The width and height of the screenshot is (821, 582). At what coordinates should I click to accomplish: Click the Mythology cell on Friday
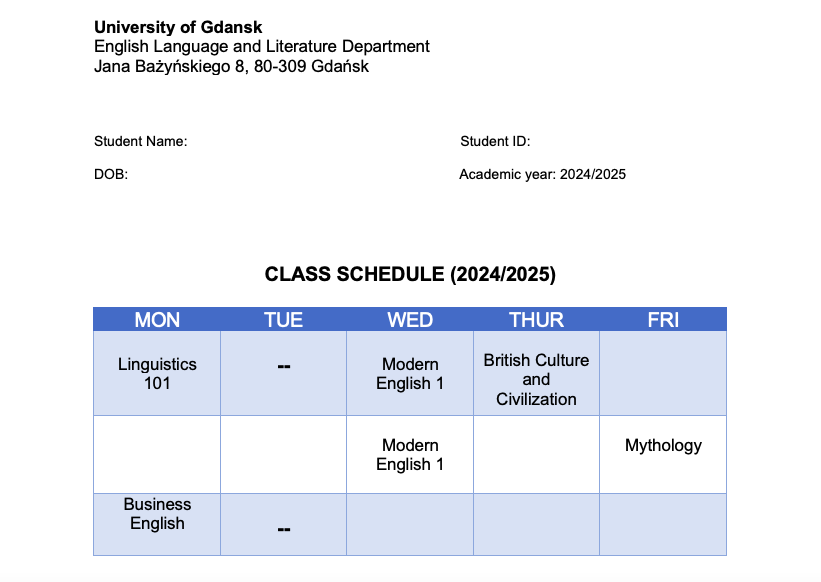(663, 454)
